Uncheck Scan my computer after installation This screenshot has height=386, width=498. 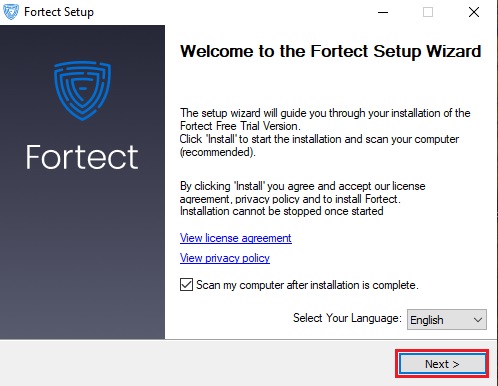(x=186, y=285)
